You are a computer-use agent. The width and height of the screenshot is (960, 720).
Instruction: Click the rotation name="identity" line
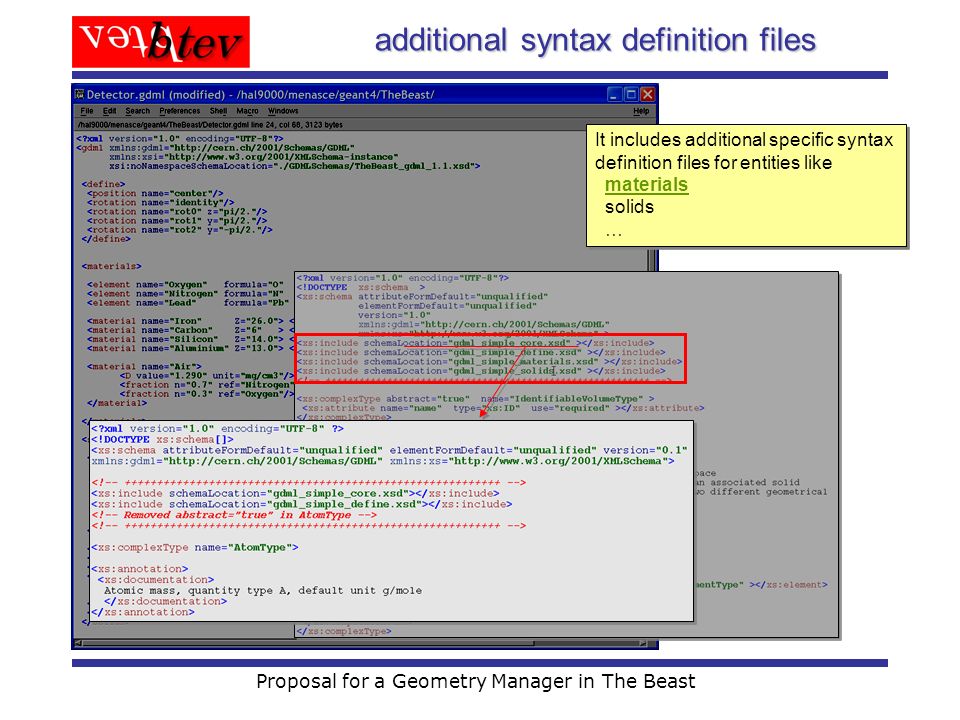(160, 202)
